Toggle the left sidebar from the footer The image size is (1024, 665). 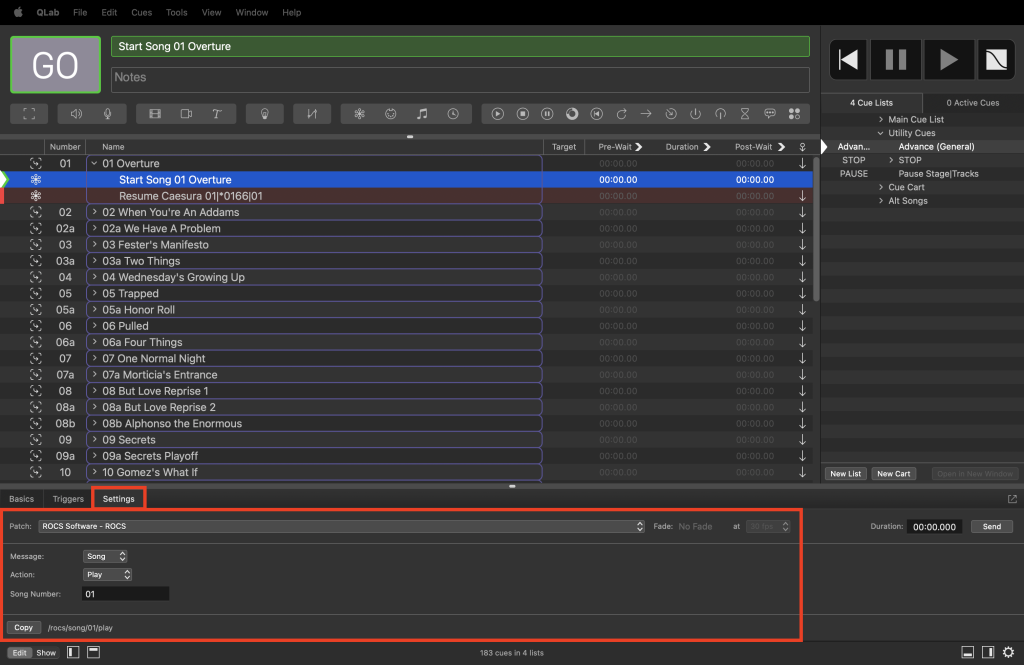pos(73,652)
